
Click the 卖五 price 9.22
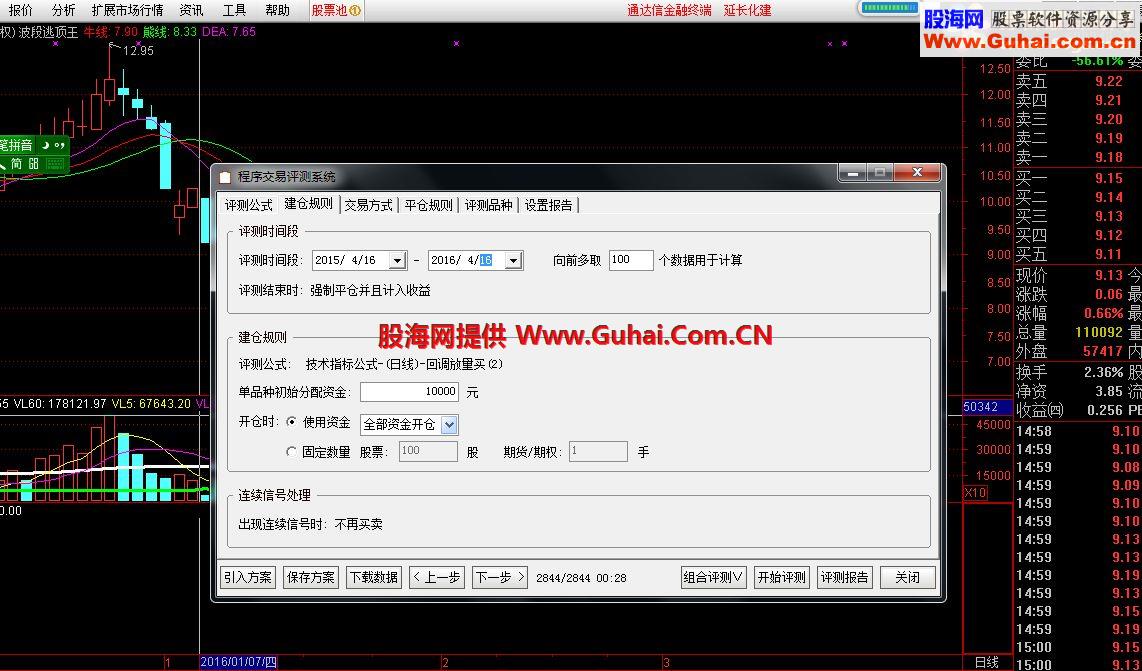pos(1108,82)
